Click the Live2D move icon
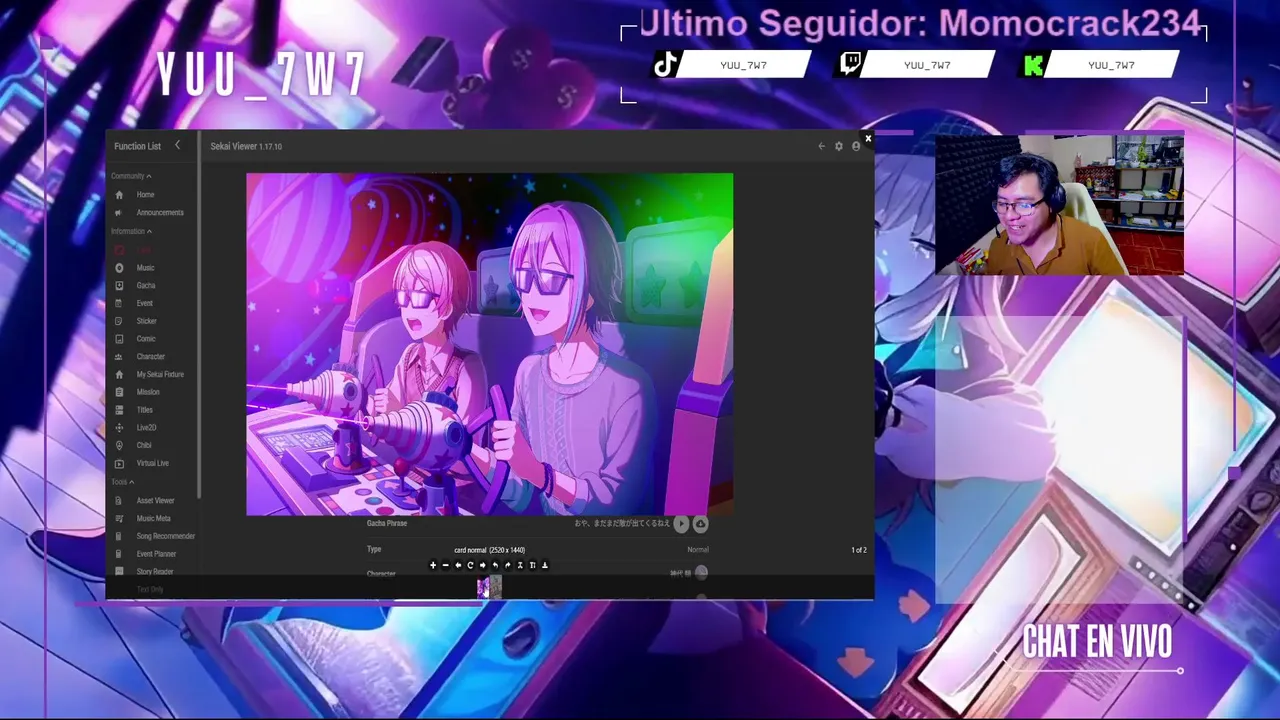Image resolution: width=1280 pixels, height=720 pixels. point(119,428)
